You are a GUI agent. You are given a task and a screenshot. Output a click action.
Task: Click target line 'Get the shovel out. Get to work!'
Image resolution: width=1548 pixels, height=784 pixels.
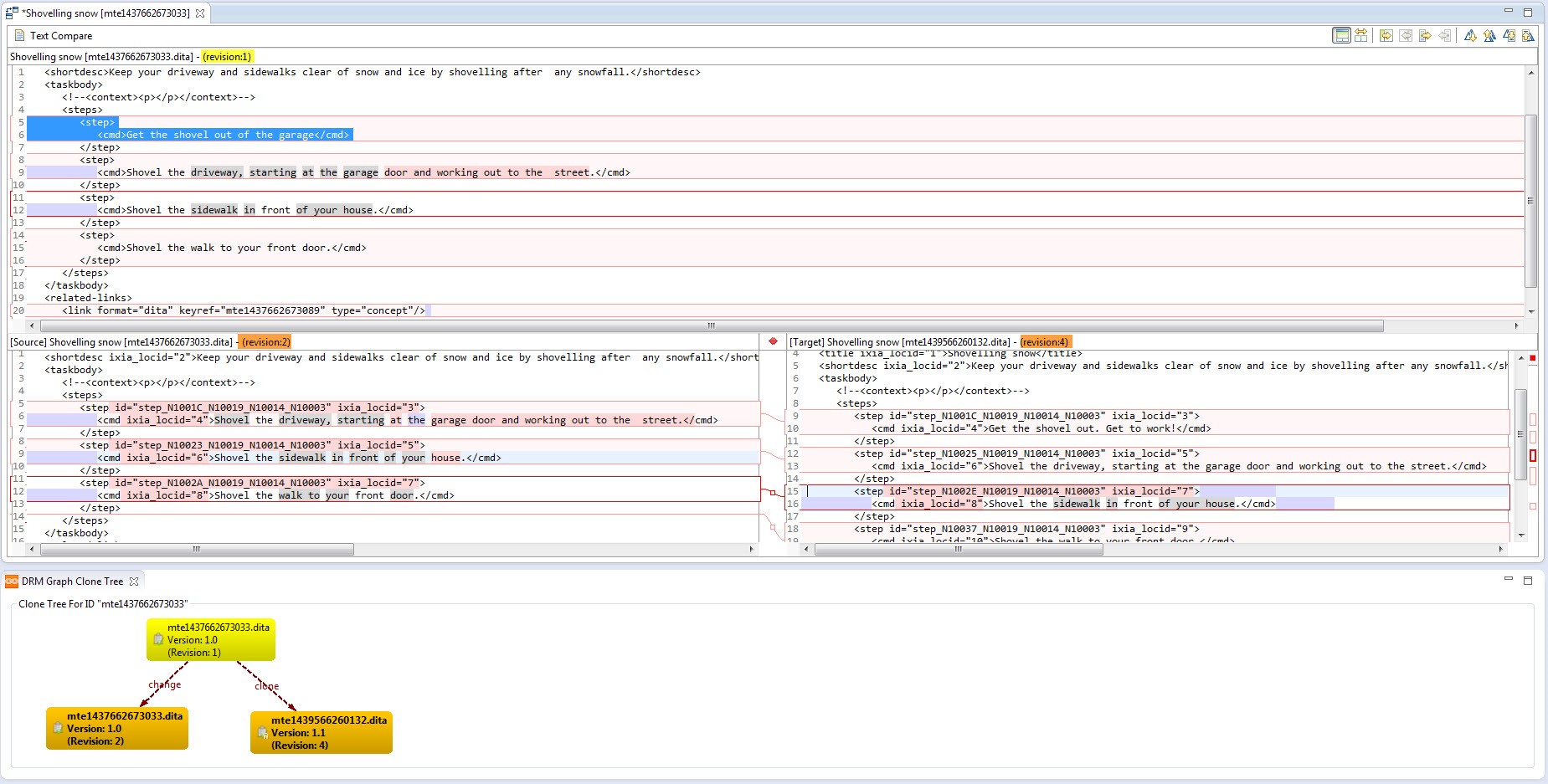pyautogui.click(x=1041, y=428)
